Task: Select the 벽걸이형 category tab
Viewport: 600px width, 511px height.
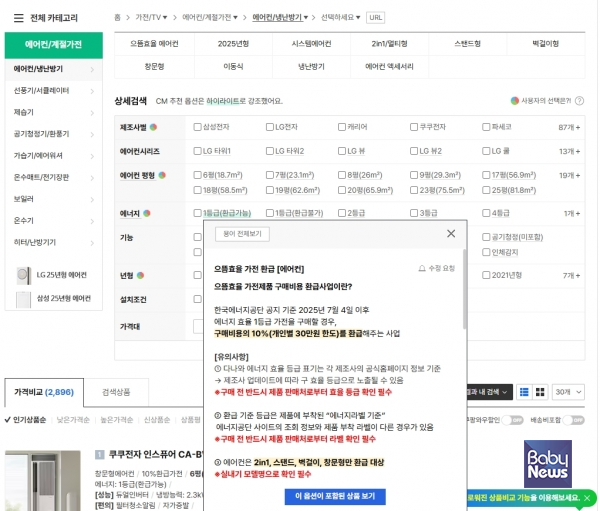Action: click(546, 44)
